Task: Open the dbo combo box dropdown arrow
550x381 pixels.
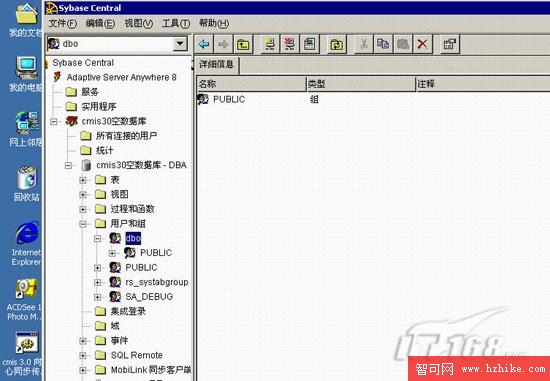Action: tap(180, 44)
